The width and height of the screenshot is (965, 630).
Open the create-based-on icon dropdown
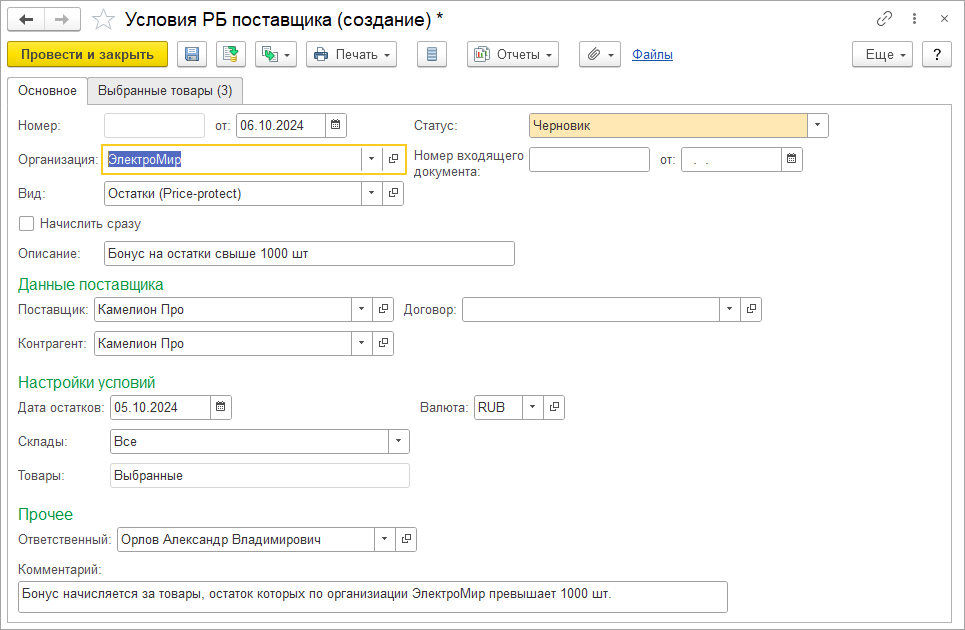point(275,55)
